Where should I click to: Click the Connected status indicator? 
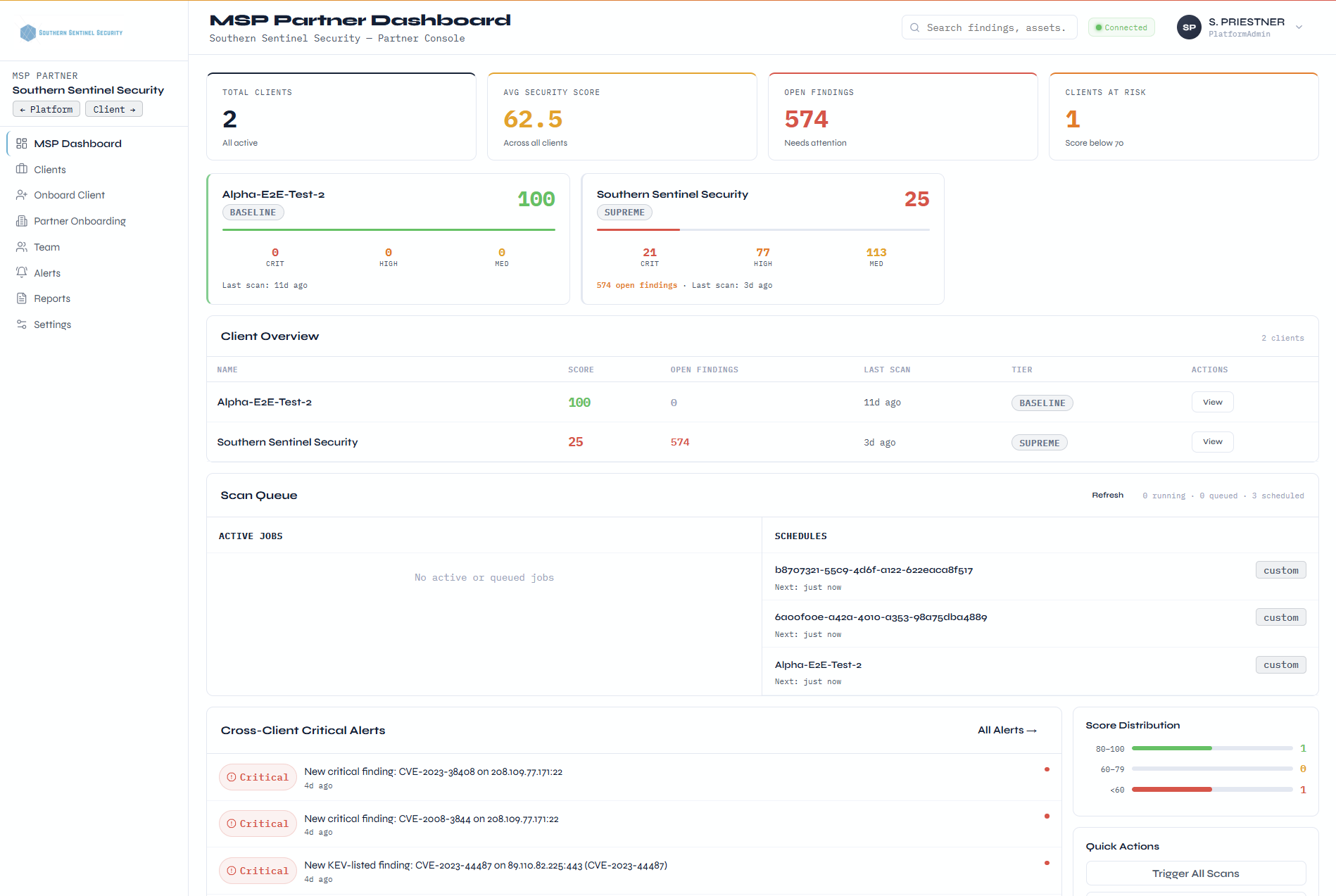pyautogui.click(x=1121, y=27)
